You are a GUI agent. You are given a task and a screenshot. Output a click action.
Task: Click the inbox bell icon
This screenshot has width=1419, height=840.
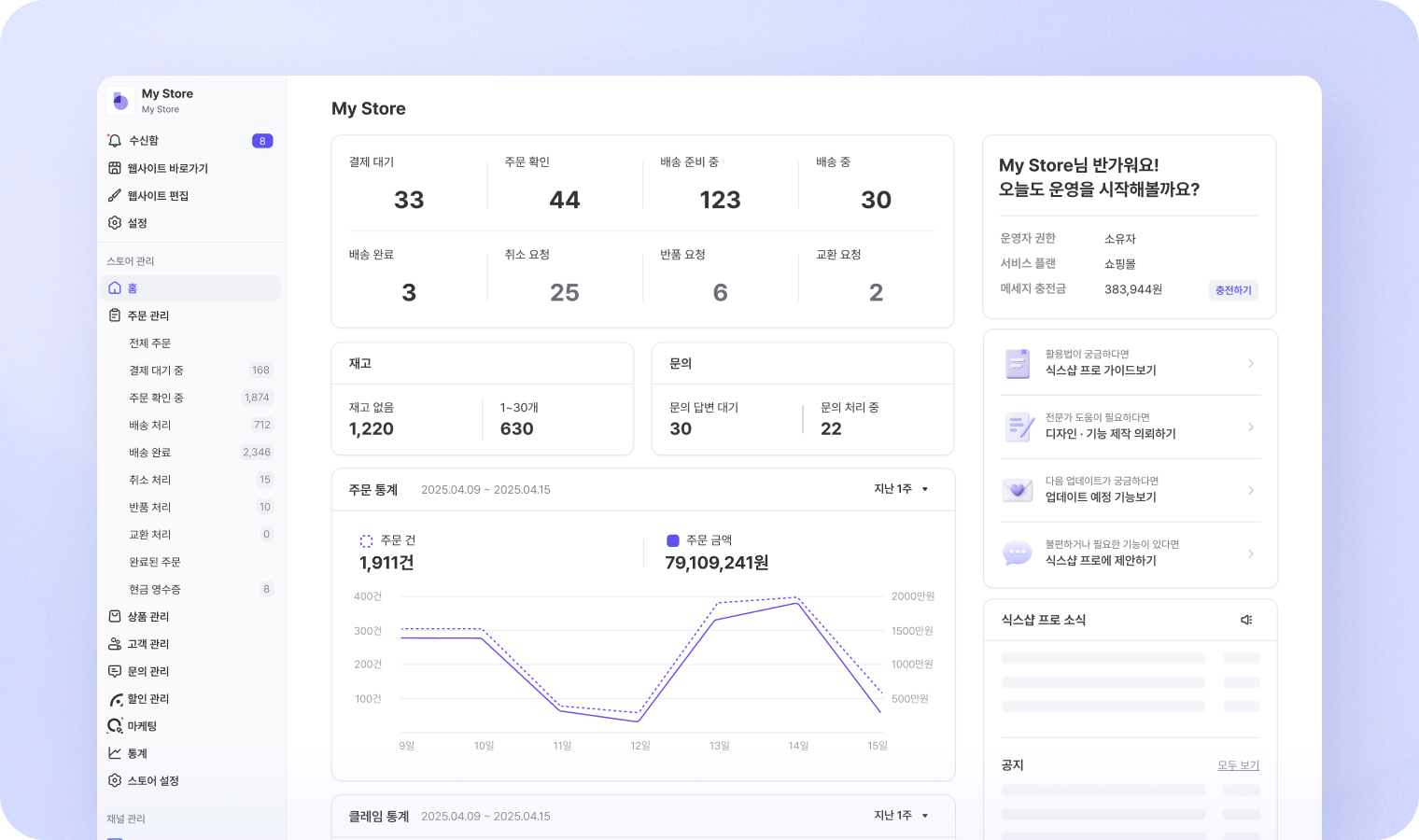(x=115, y=140)
